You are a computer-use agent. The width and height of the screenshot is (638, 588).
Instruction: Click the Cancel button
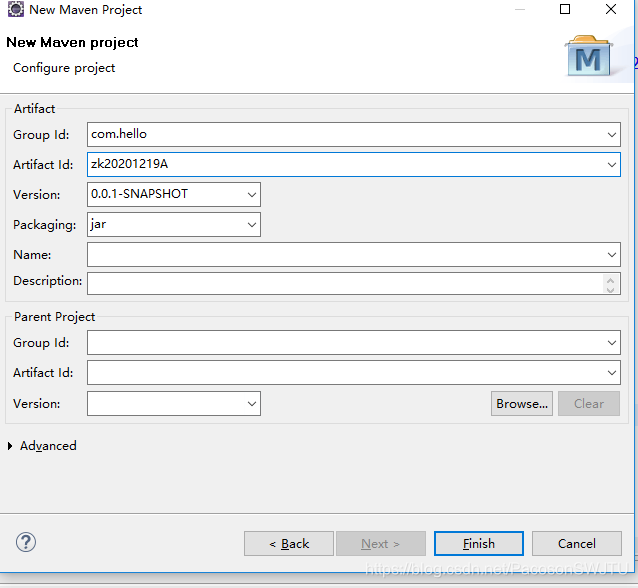(x=577, y=544)
